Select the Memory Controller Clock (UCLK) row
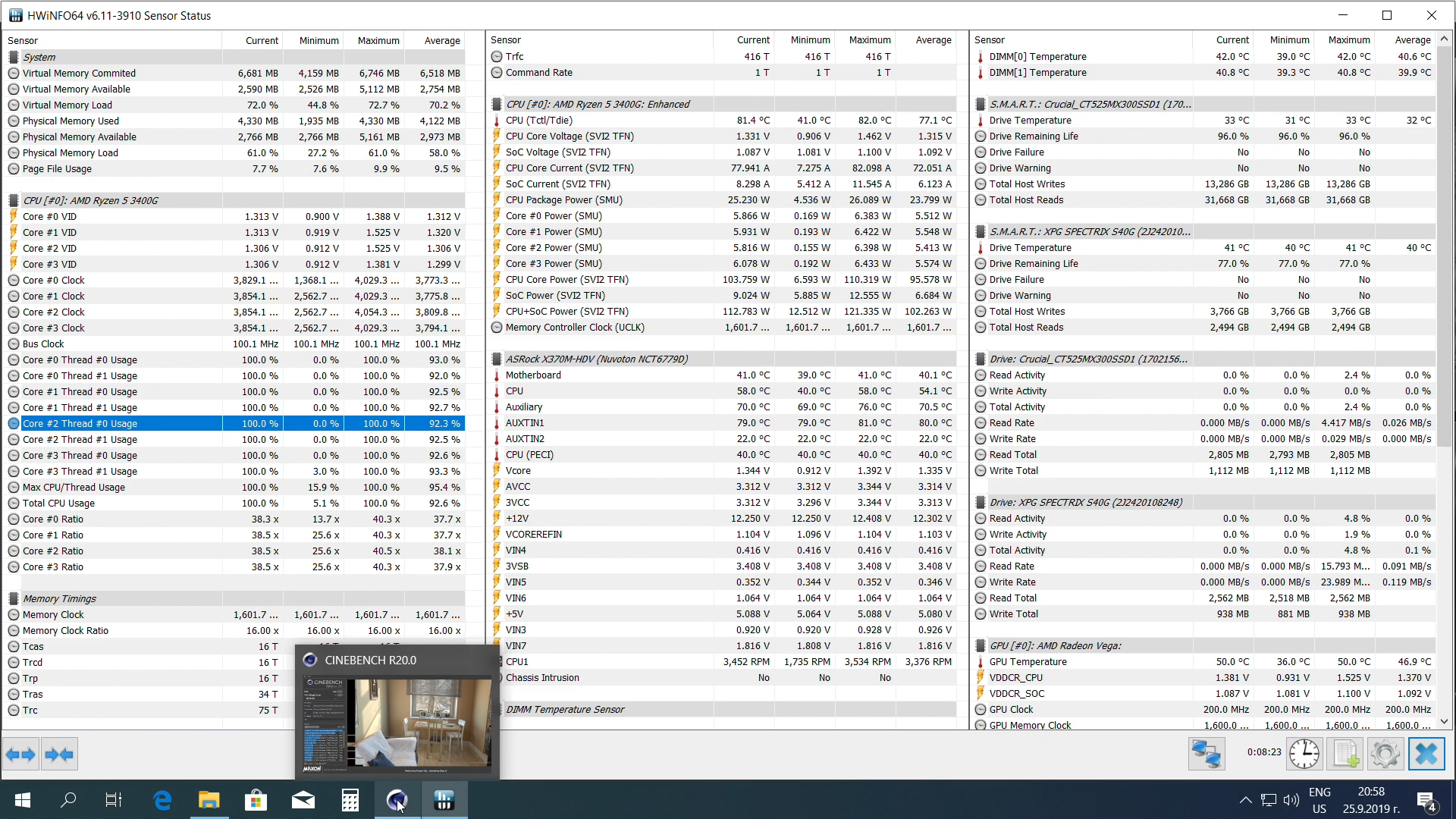Image resolution: width=1456 pixels, height=819 pixels. [723, 327]
